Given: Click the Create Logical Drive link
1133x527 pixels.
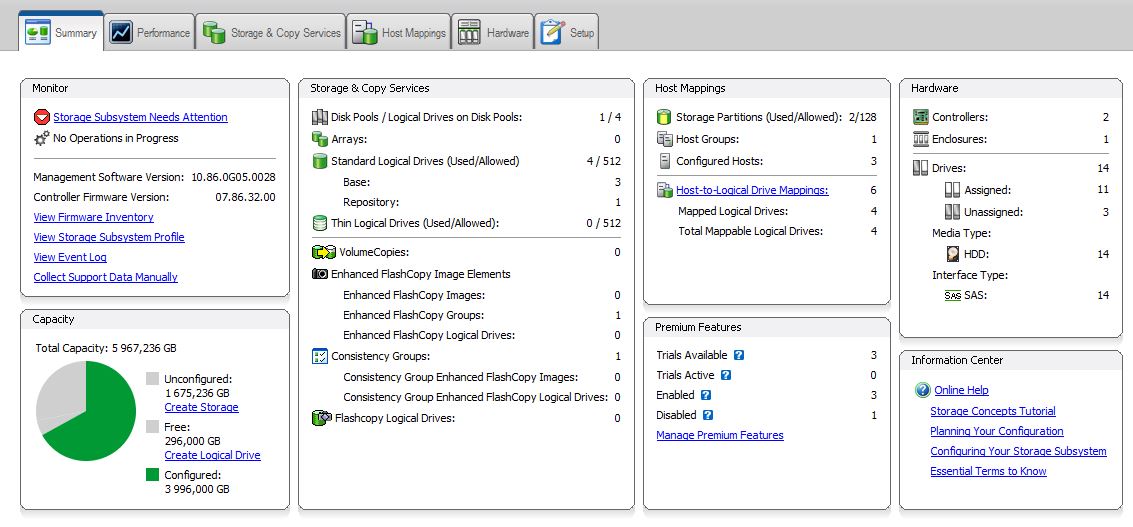Looking at the screenshot, I should point(212,455).
